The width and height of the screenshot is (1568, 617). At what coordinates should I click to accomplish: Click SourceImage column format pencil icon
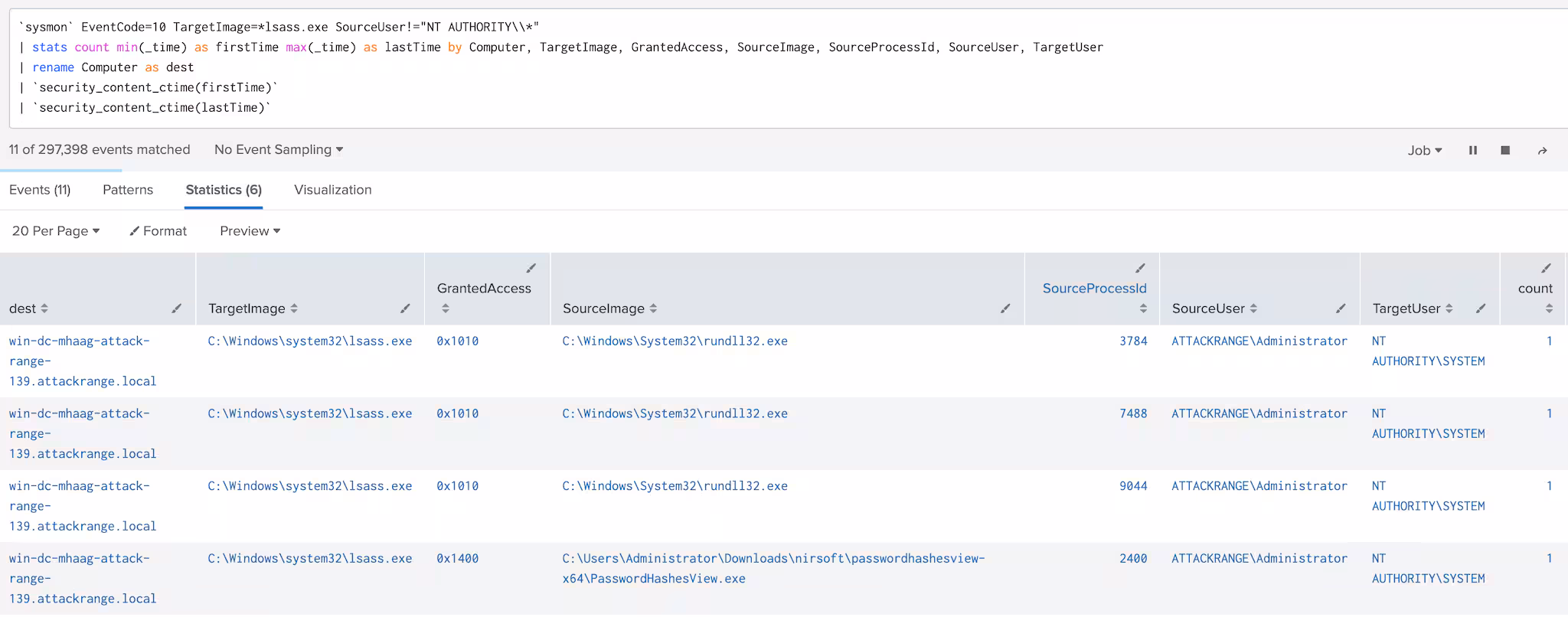click(1004, 308)
